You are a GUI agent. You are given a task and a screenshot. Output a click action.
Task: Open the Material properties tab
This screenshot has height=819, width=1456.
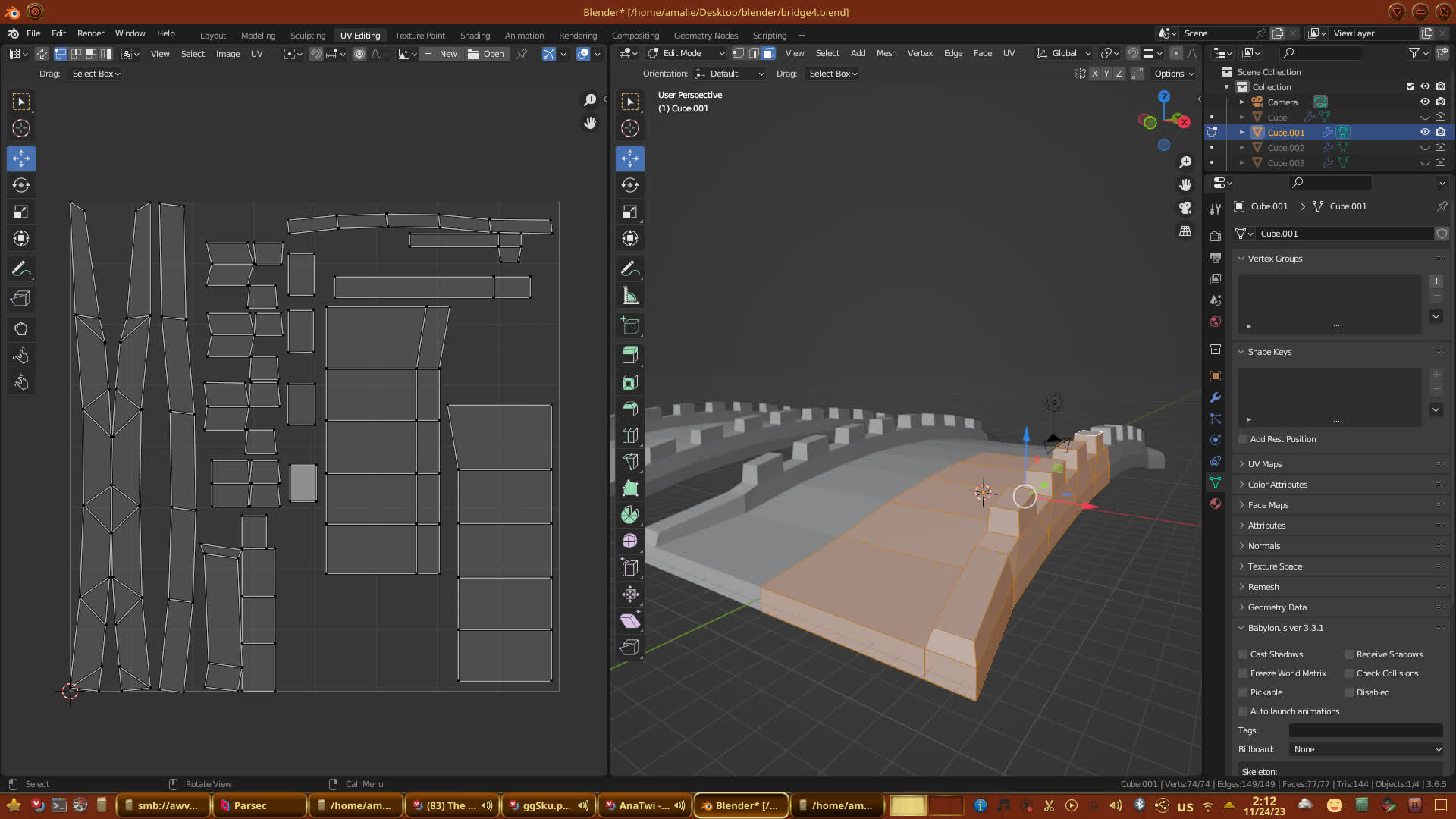[x=1216, y=504]
